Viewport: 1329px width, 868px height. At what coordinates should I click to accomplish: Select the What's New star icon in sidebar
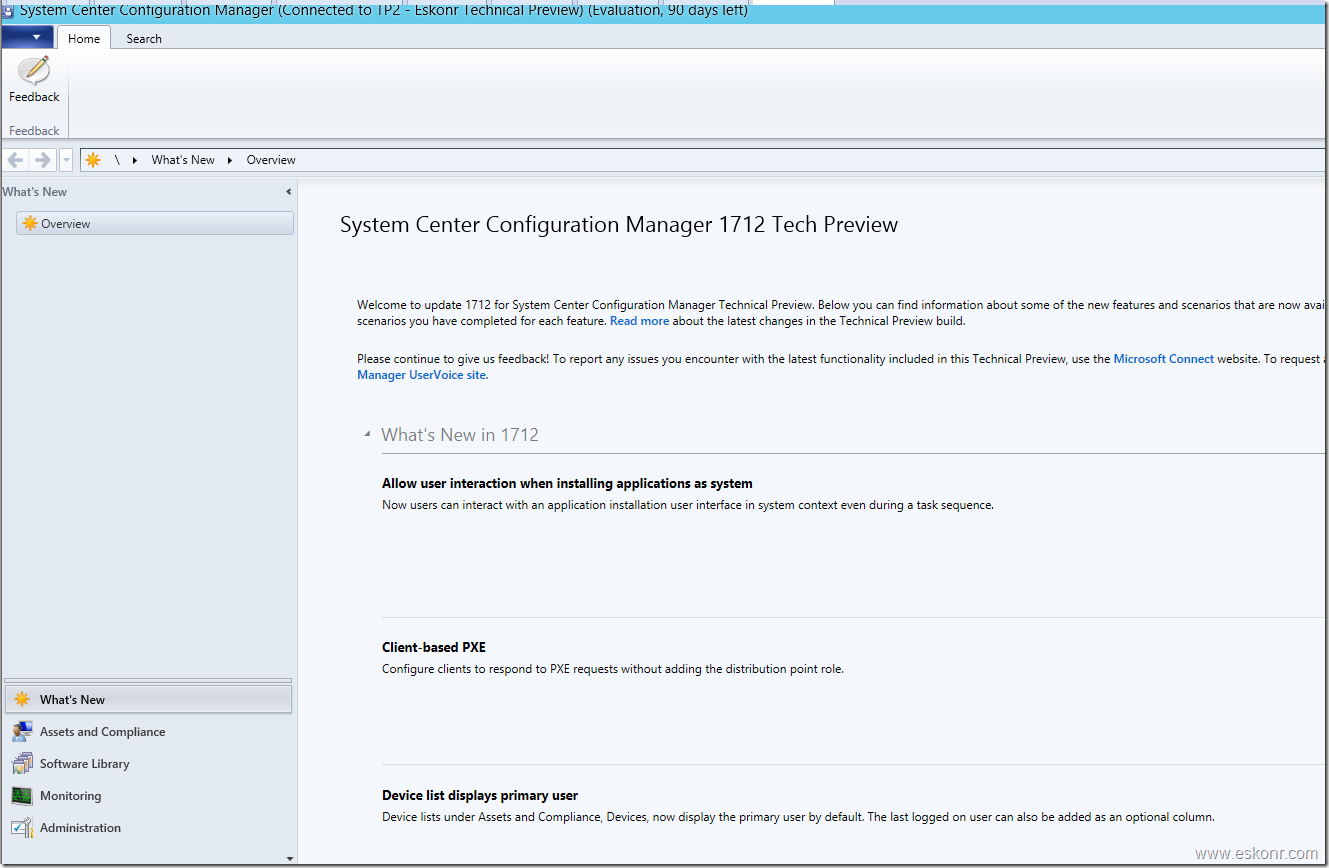(20, 698)
